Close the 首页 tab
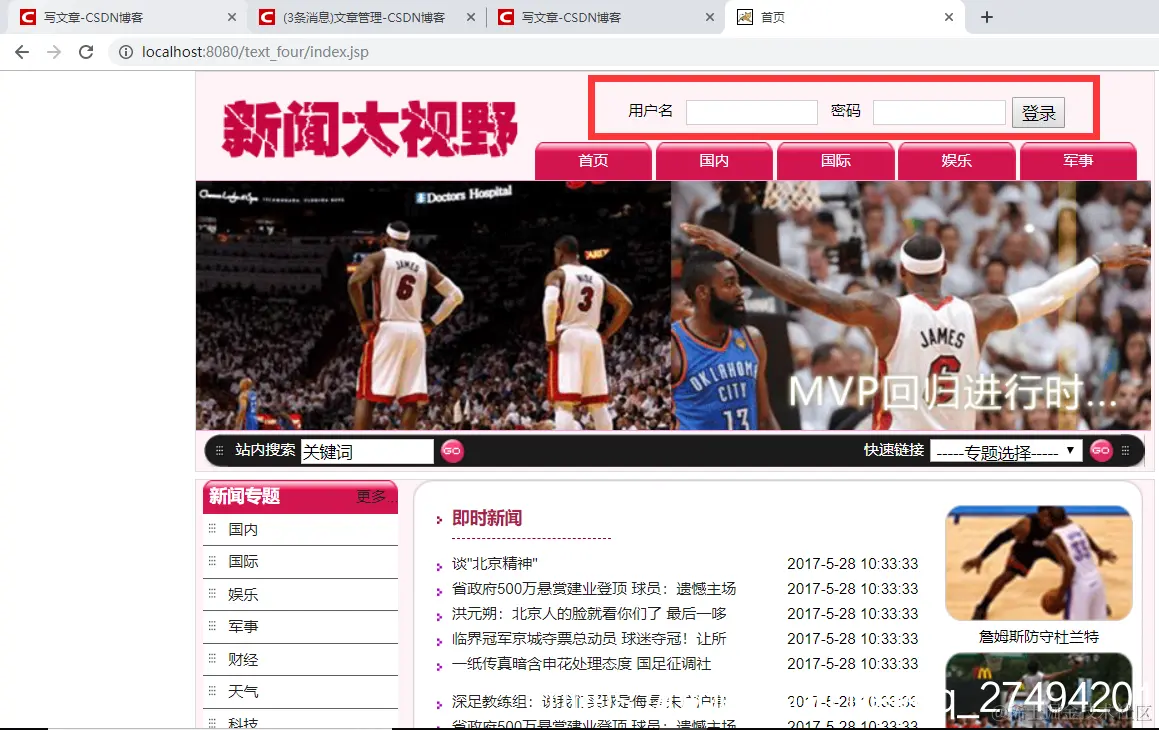1159x730 pixels. [949, 17]
